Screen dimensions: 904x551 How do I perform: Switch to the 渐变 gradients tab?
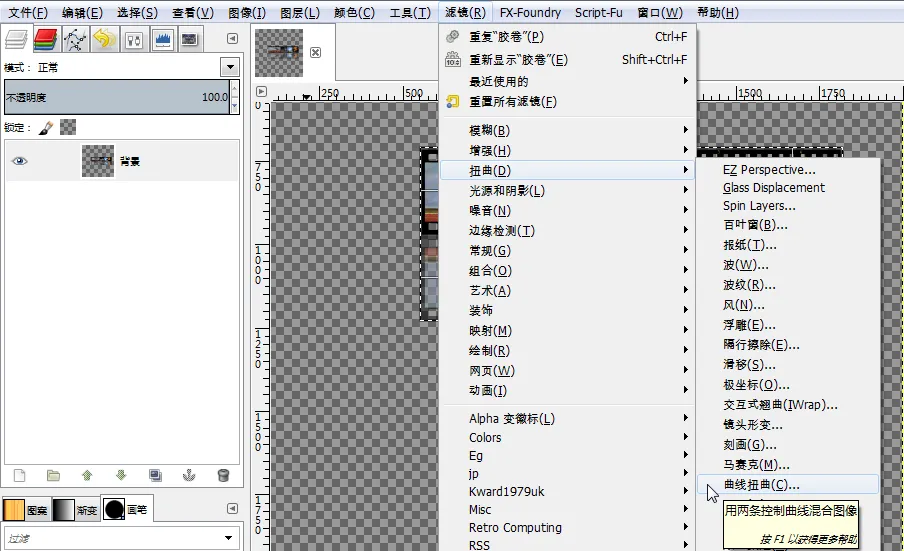pyautogui.click(x=76, y=510)
